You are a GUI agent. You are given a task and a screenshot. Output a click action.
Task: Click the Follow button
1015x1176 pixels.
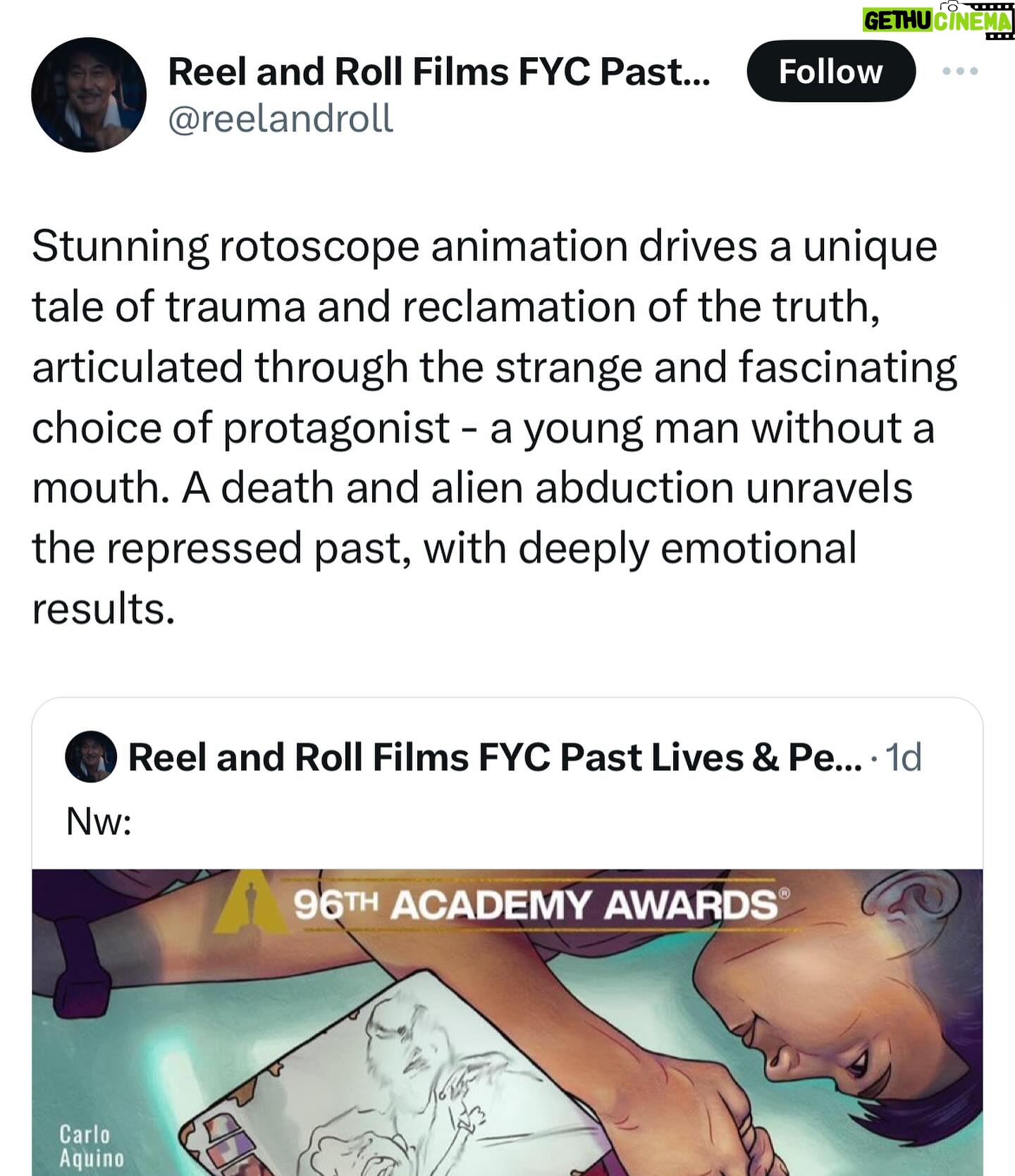click(x=830, y=71)
